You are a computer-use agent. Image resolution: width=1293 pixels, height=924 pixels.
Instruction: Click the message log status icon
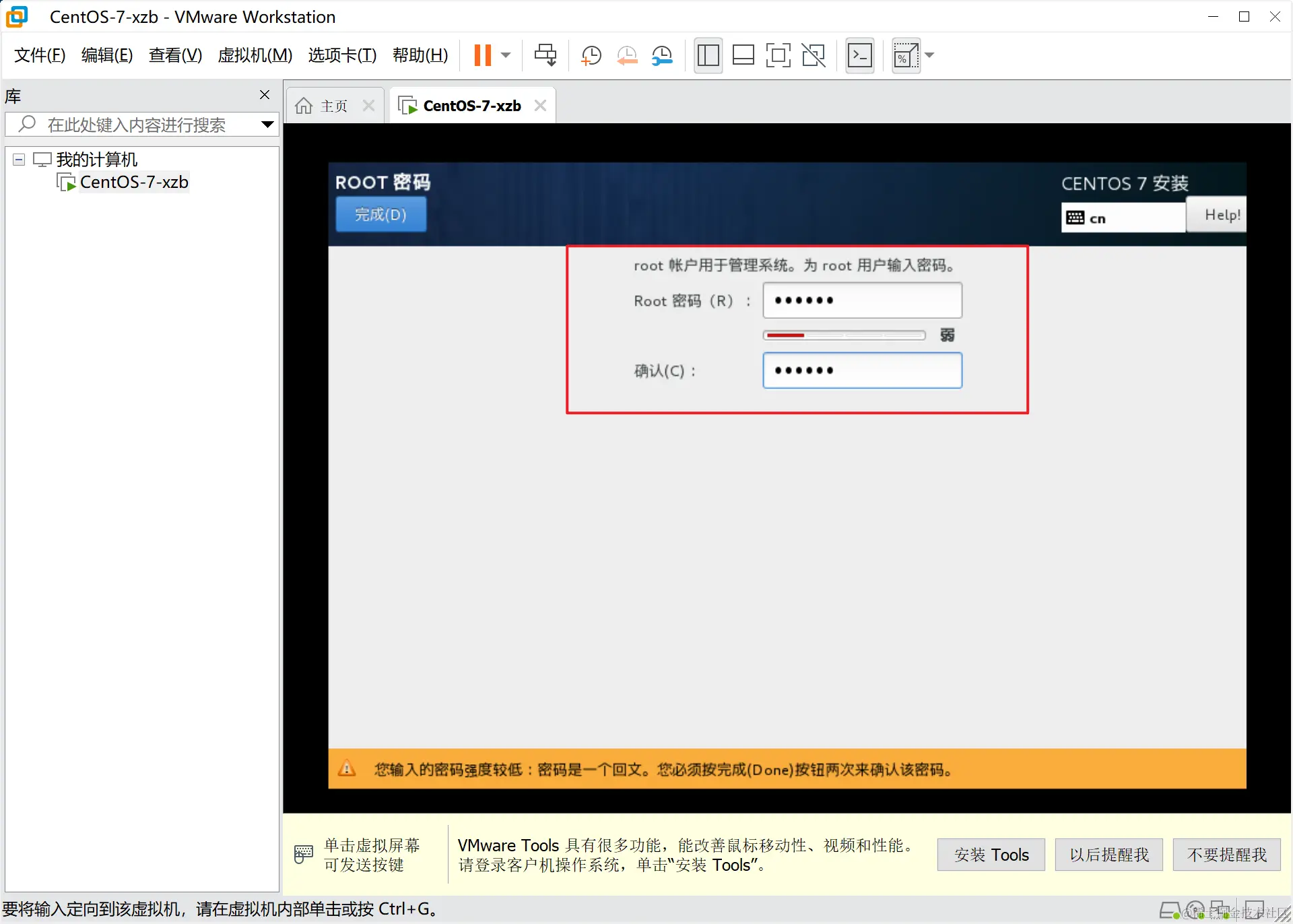[1254, 909]
